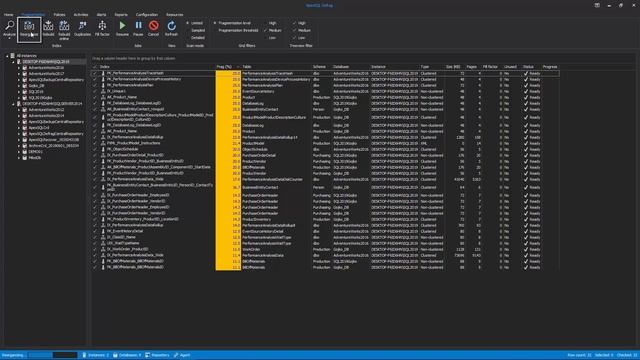Toggle Low in Treeview filter
Viewport: 640px width, 360px height.
(299, 38)
